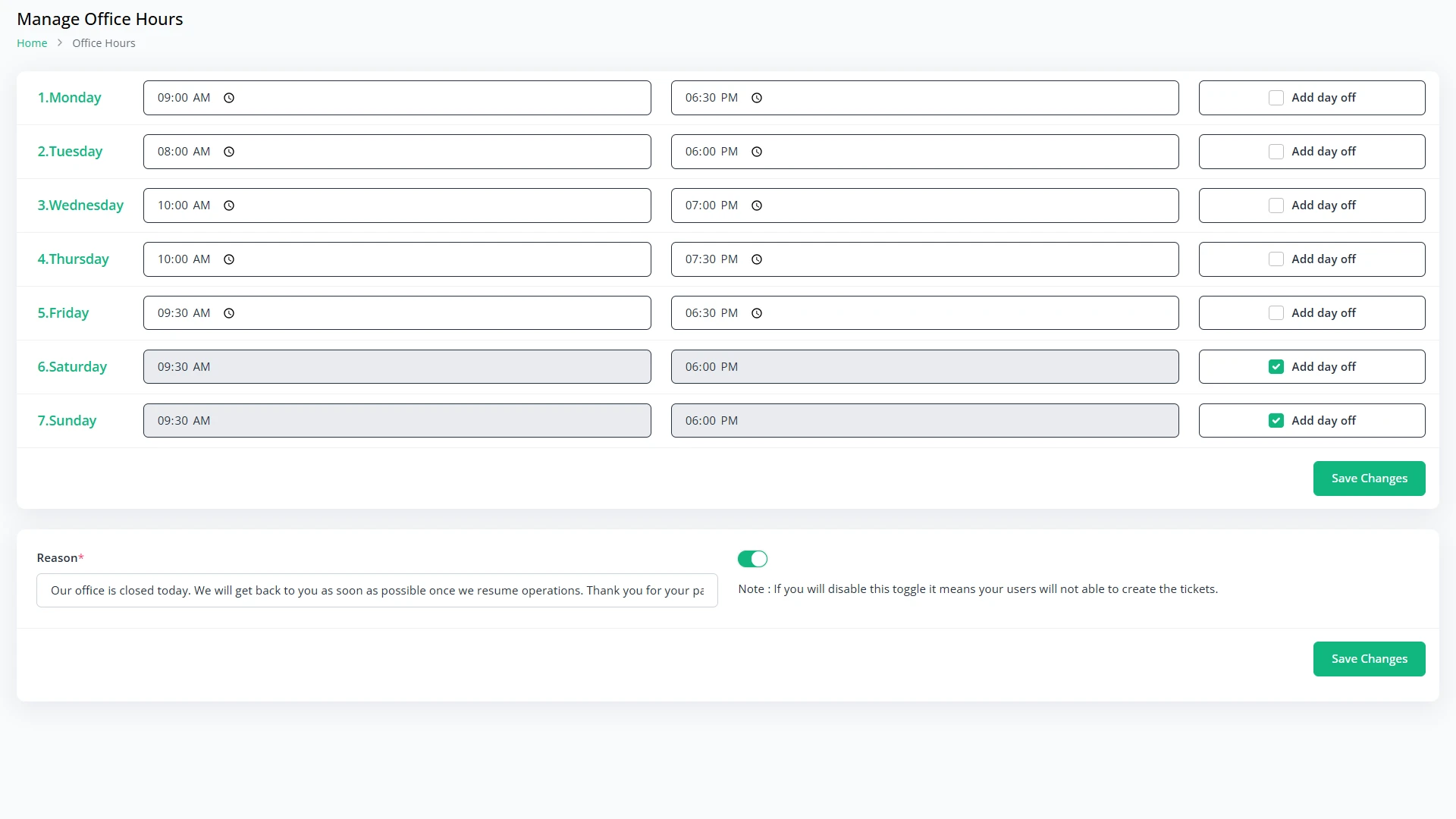
Task: Uncheck Add day off for Sunday
Action: coord(1276,421)
